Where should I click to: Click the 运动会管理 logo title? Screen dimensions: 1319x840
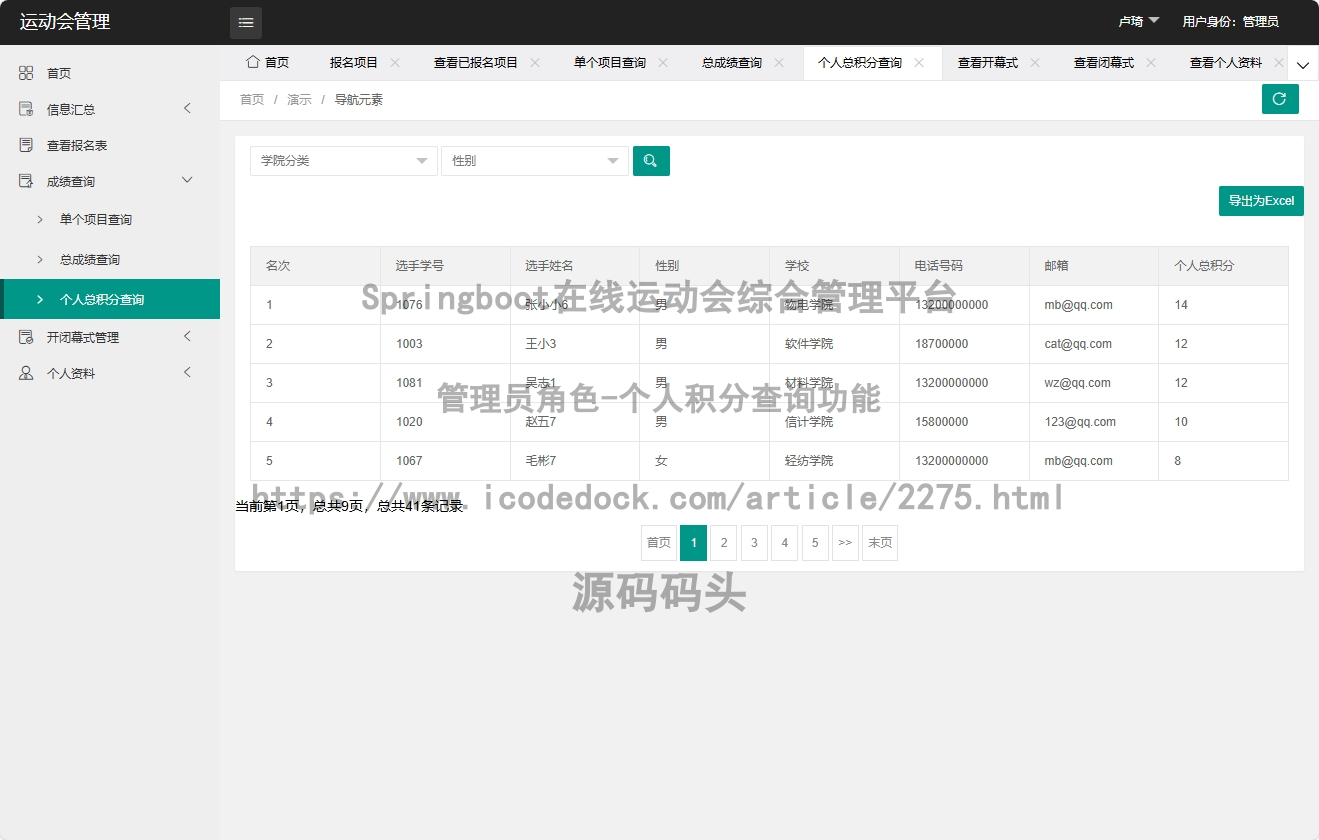(65, 22)
